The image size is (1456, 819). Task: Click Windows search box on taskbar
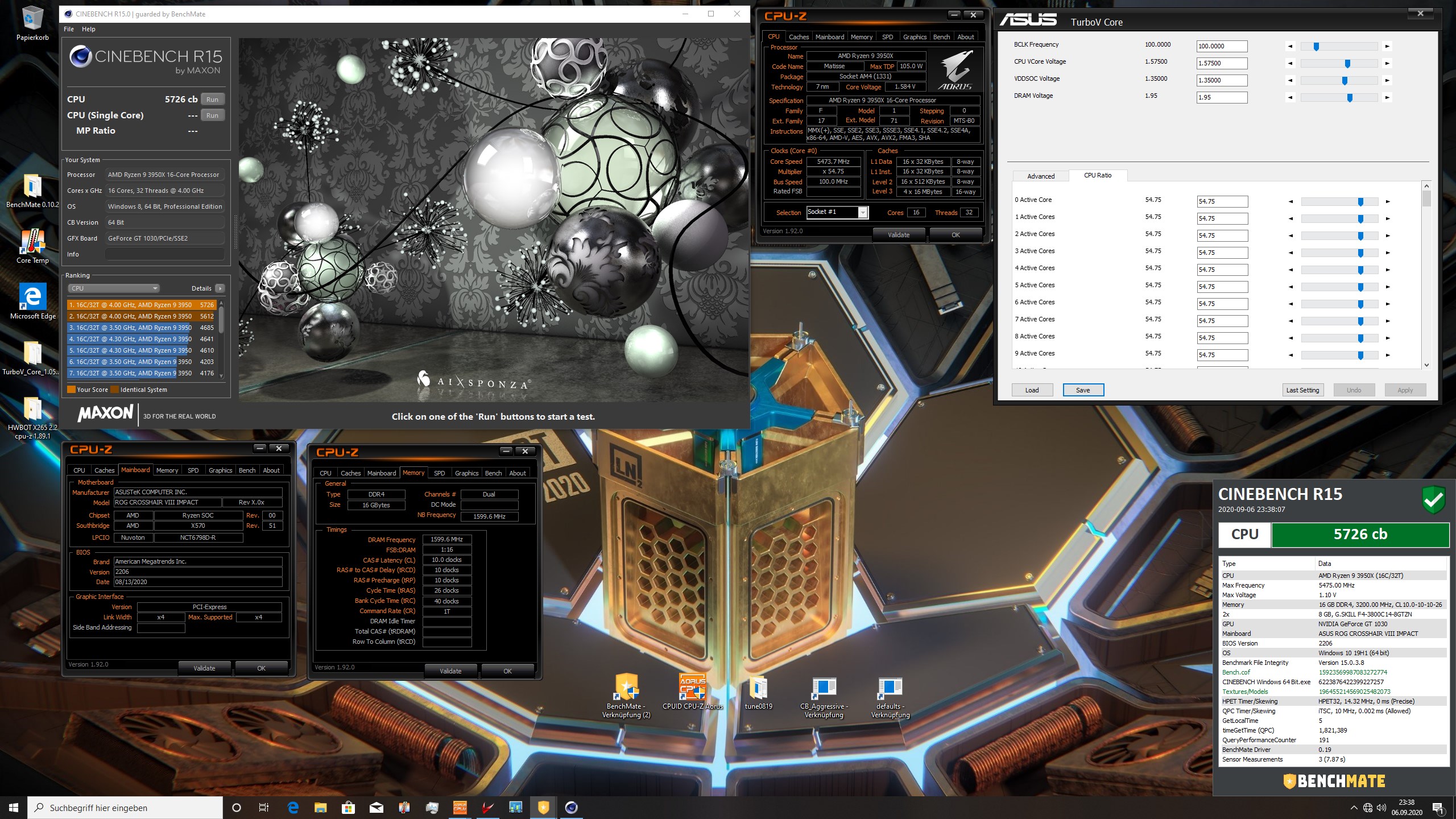point(125,808)
